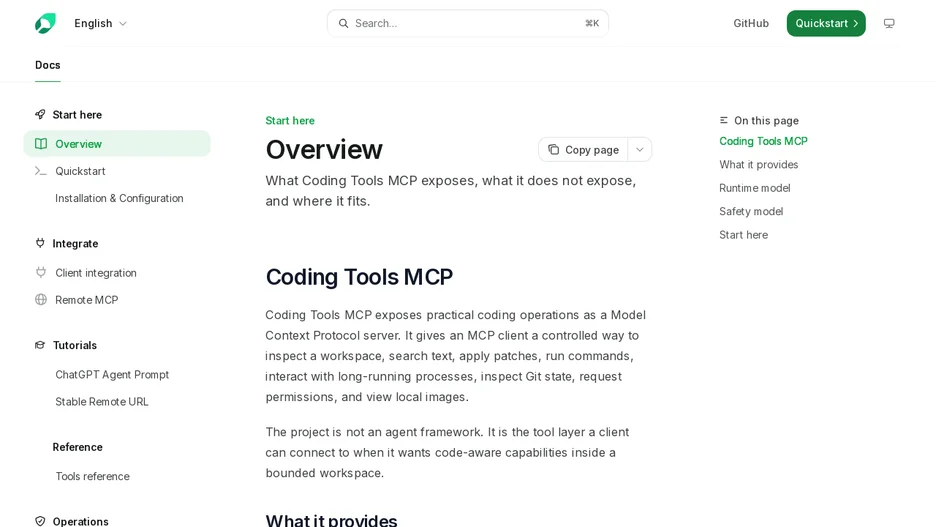Click the Start here breadcrumb label
This screenshot has width=936, height=527.
coord(290,121)
